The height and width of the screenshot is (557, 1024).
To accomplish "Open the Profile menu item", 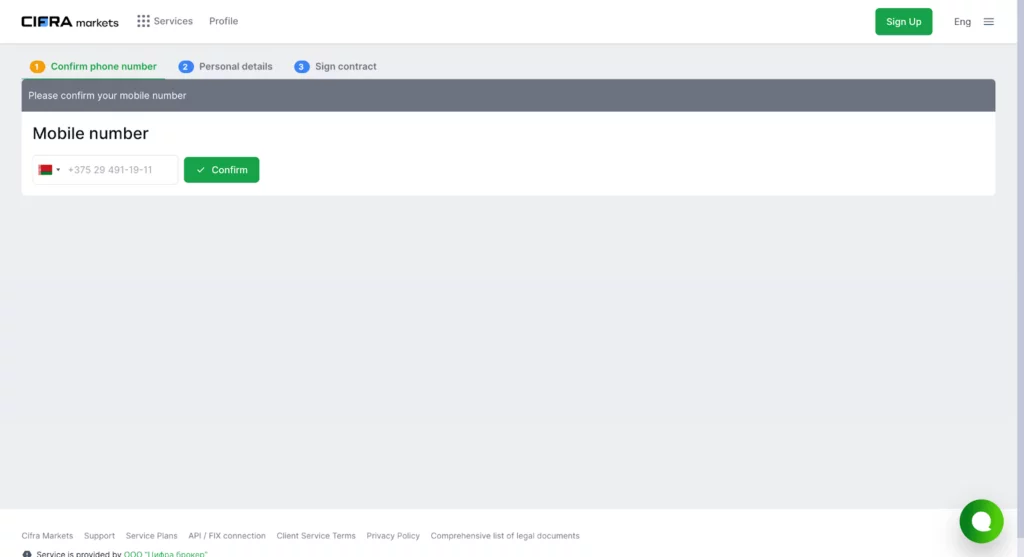I will pos(223,21).
